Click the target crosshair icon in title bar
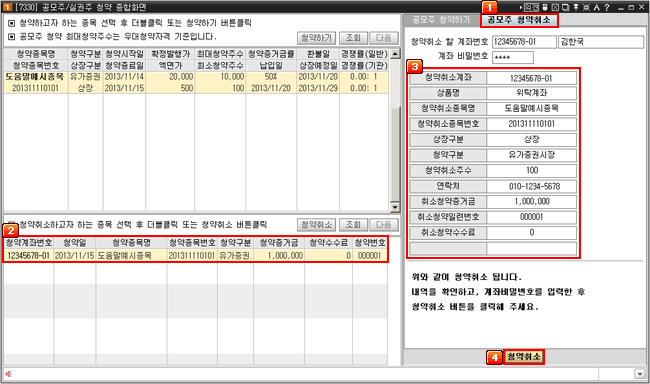650x384 pixels. [586, 7]
